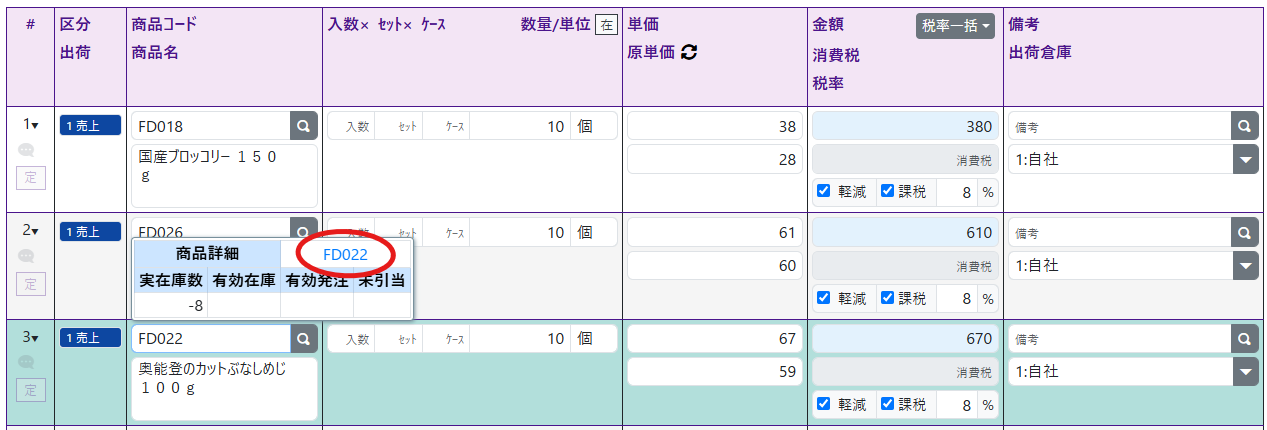Image resolution: width=1267 pixels, height=430 pixels.
Task: Expand the 出荷倉庫 dropdown in row 1
Action: pyautogui.click(x=1244, y=160)
